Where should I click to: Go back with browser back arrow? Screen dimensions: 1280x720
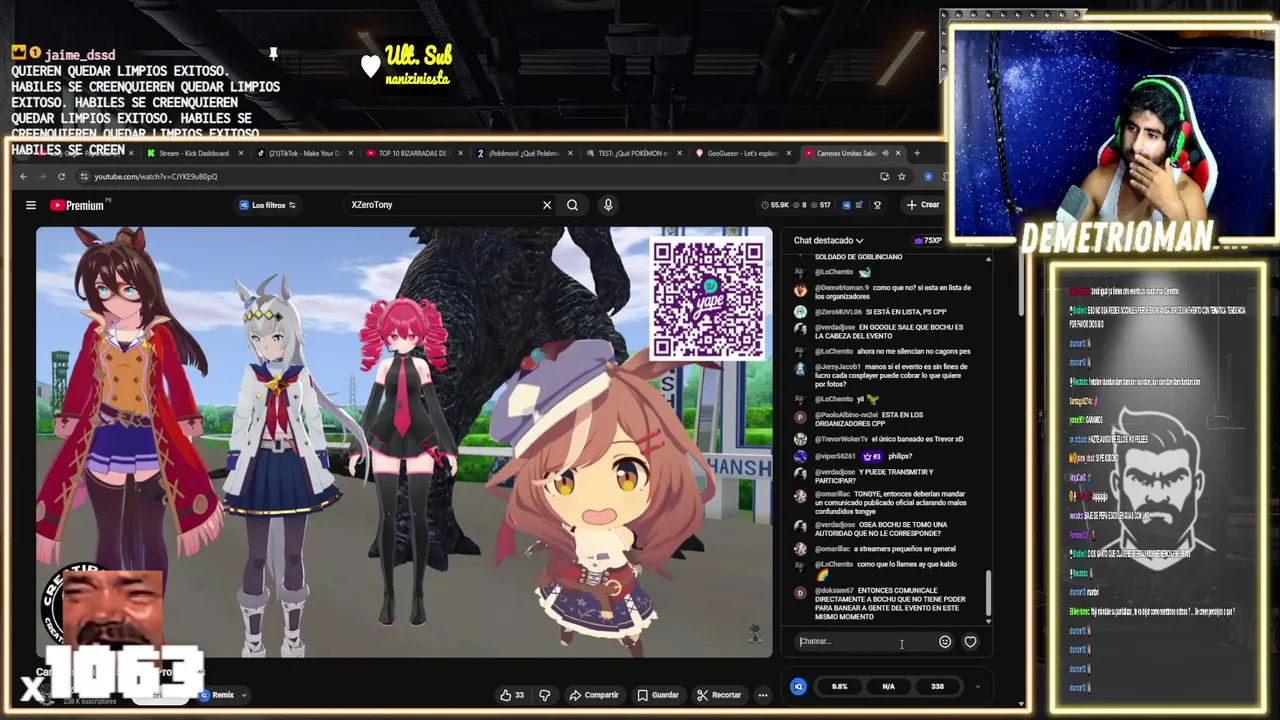point(24,176)
